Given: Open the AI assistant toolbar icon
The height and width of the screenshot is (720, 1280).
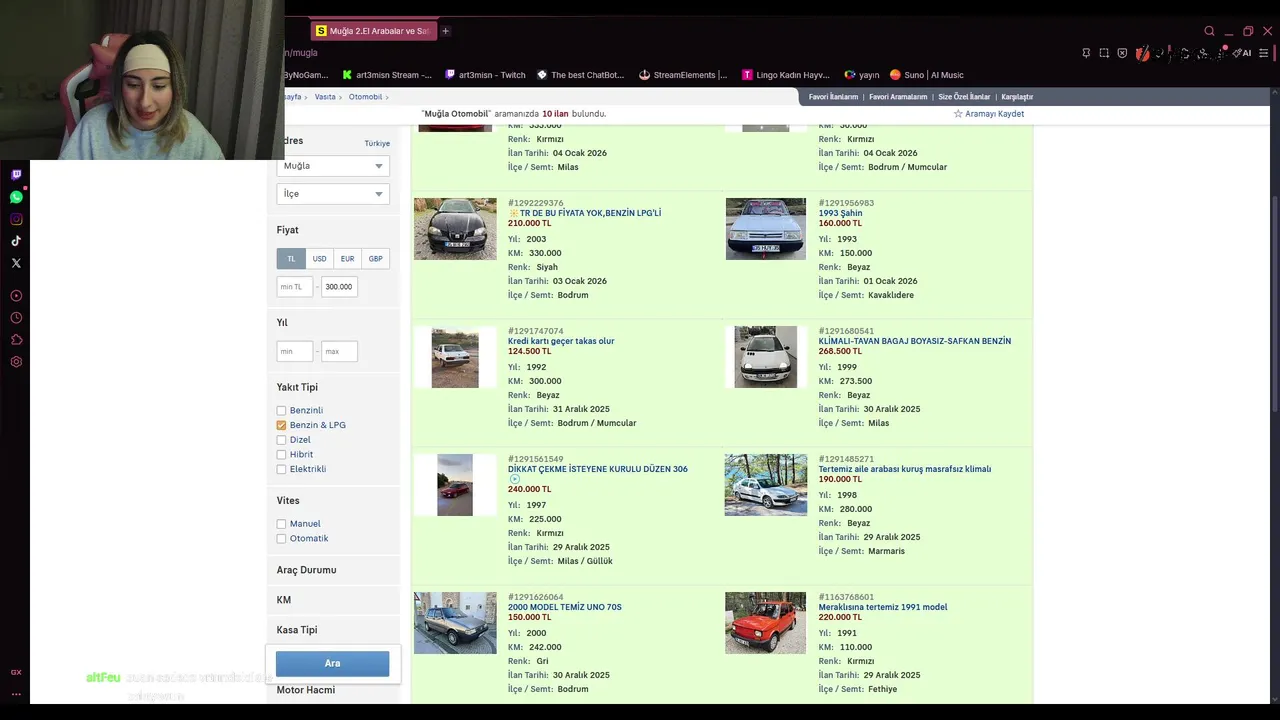Looking at the screenshot, I should pyautogui.click(x=1244, y=53).
